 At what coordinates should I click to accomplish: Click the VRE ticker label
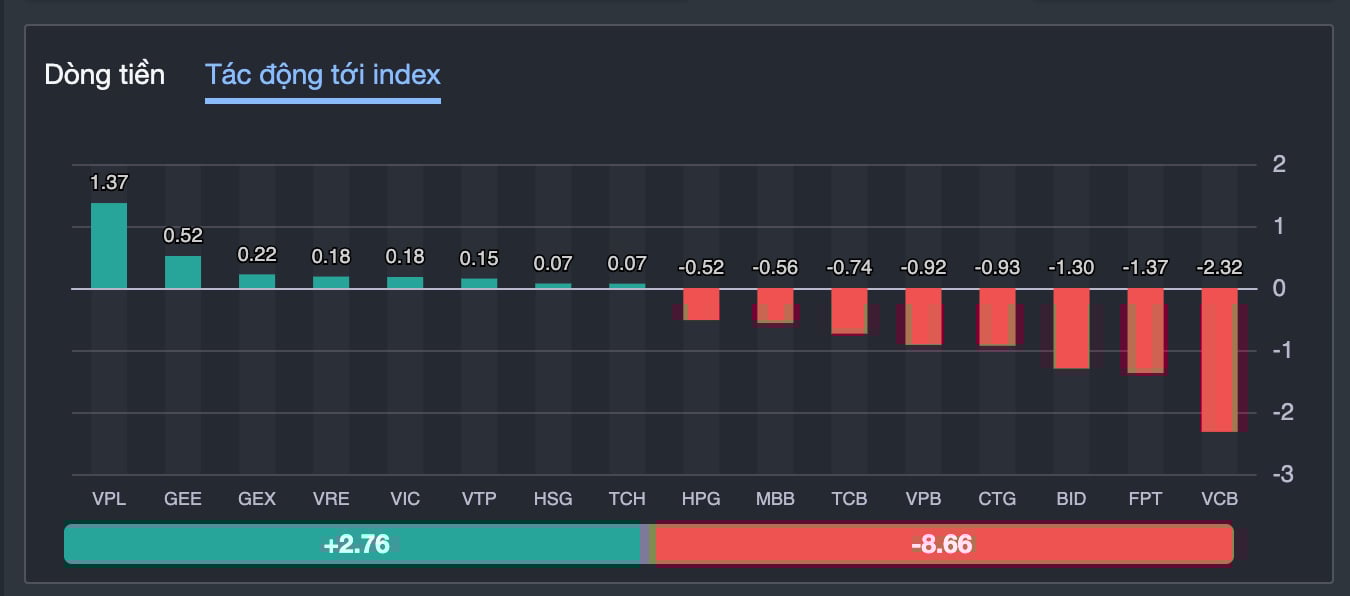(x=331, y=498)
